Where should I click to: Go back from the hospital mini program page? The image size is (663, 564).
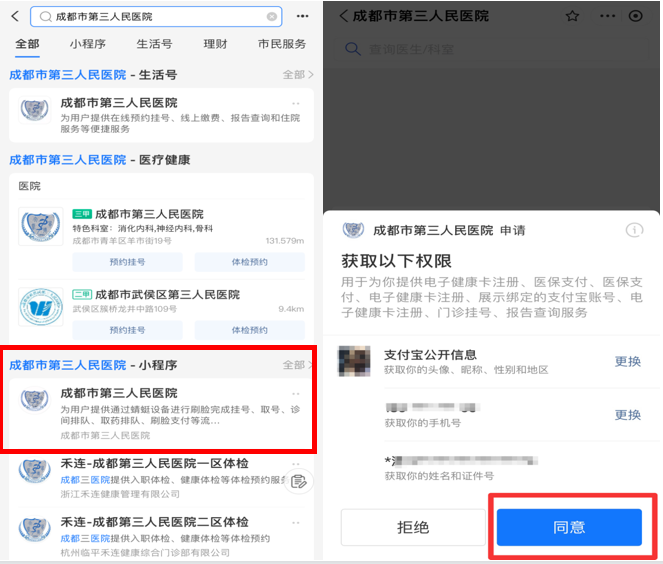click(344, 16)
